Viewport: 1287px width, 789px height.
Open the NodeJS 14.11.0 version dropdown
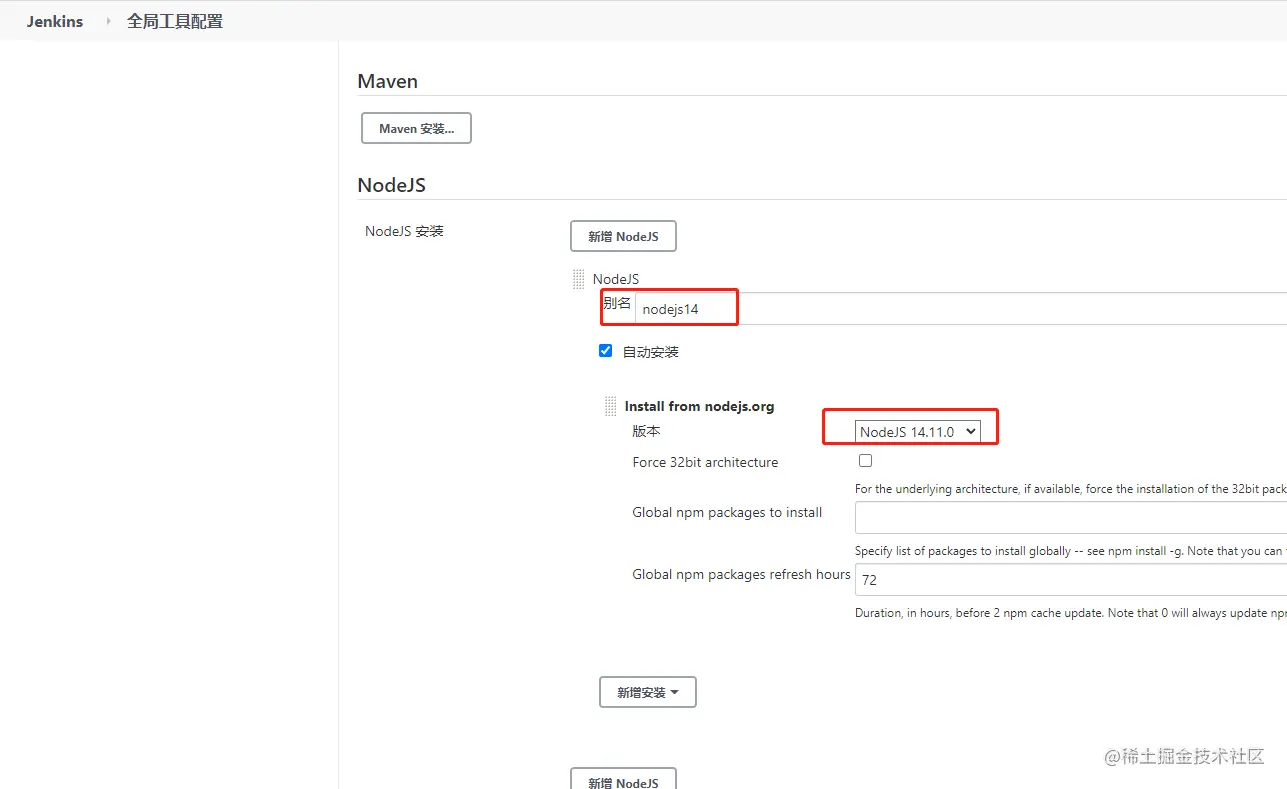tap(918, 432)
